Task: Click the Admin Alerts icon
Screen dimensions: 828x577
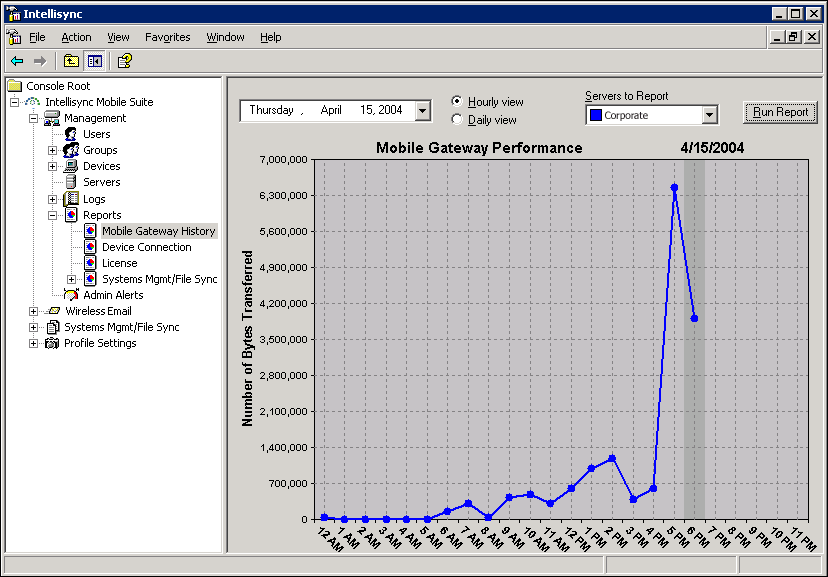Action: tap(71, 295)
